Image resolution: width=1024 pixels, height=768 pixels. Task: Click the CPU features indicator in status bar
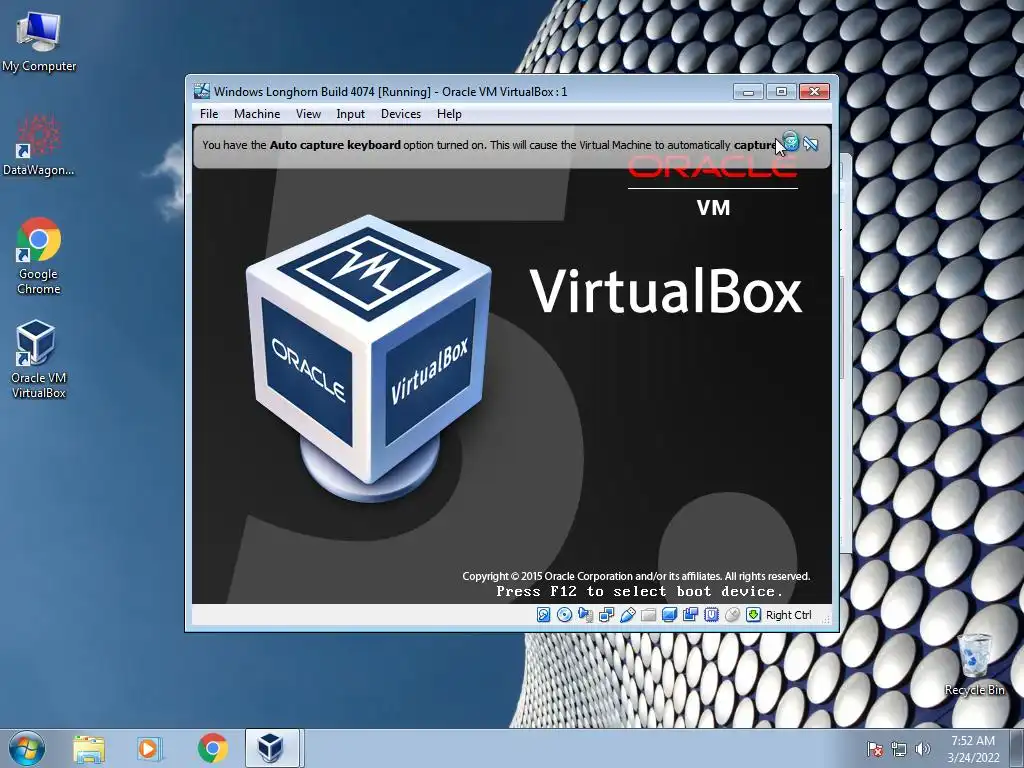[x=711, y=615]
